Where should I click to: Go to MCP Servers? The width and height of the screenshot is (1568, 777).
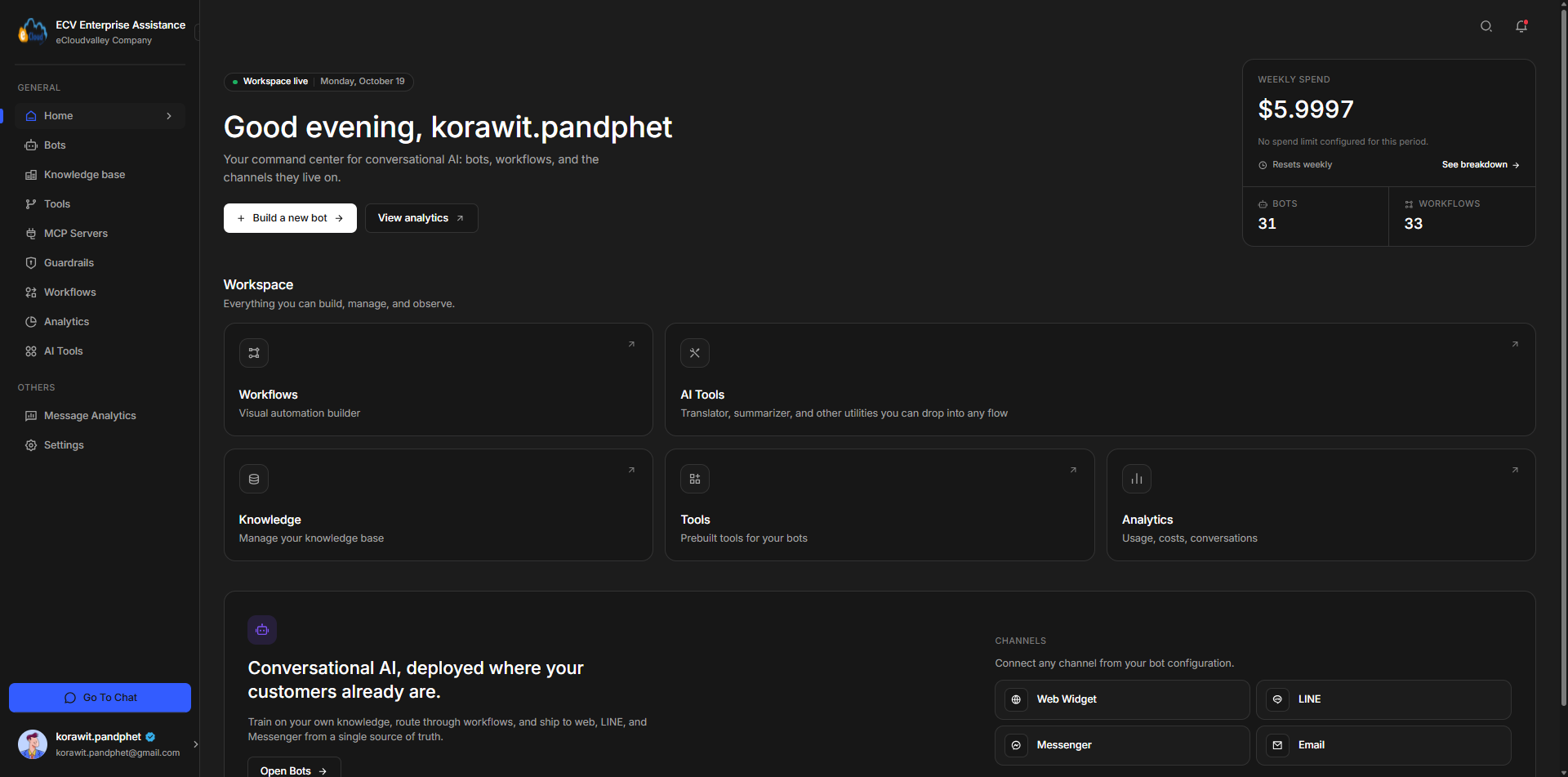point(100,234)
